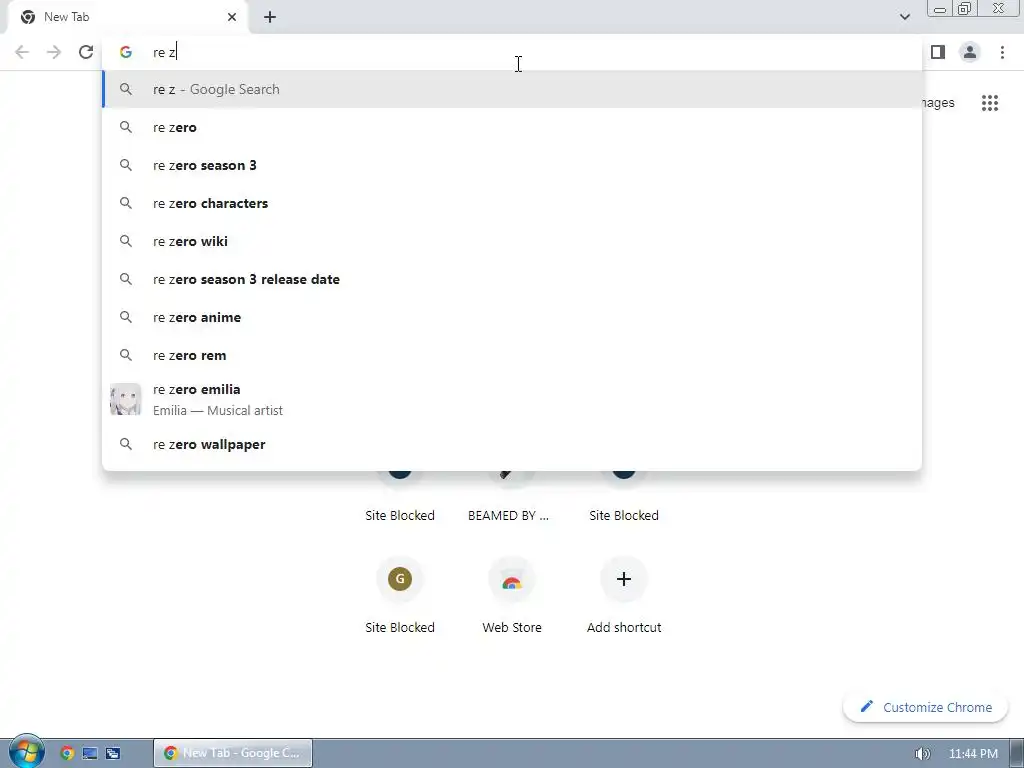Select 're zero wiki' suggestion
The height and width of the screenshot is (768, 1024).
pos(512,241)
